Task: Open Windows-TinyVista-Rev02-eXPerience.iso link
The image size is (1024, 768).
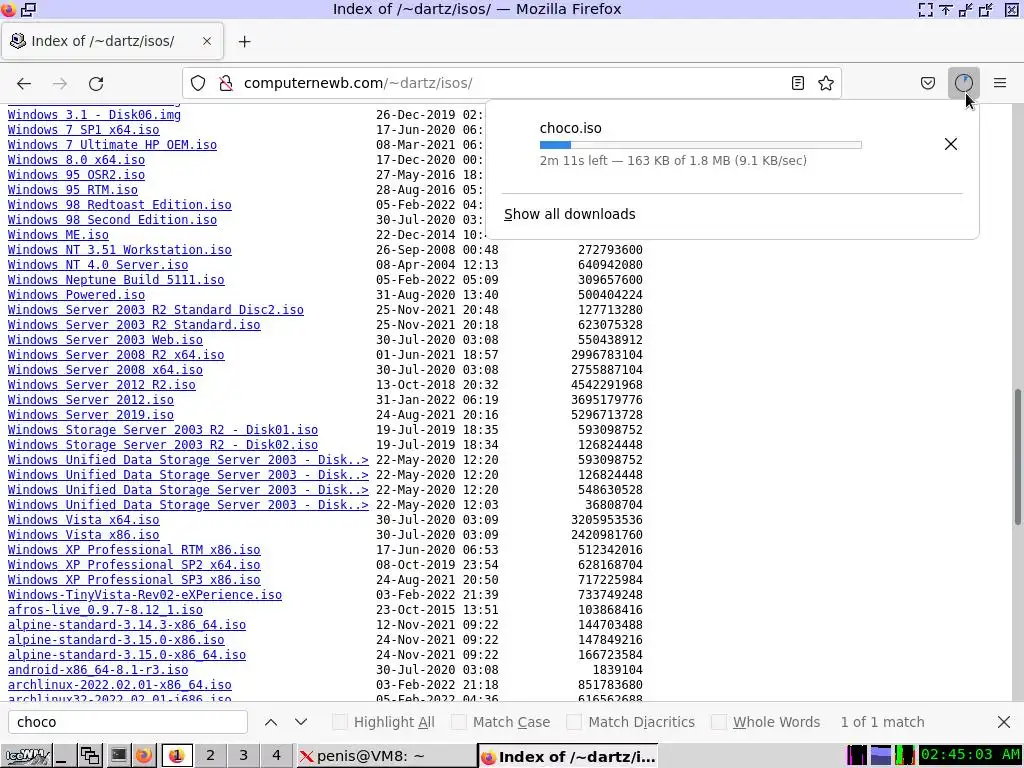Action: tap(144, 595)
